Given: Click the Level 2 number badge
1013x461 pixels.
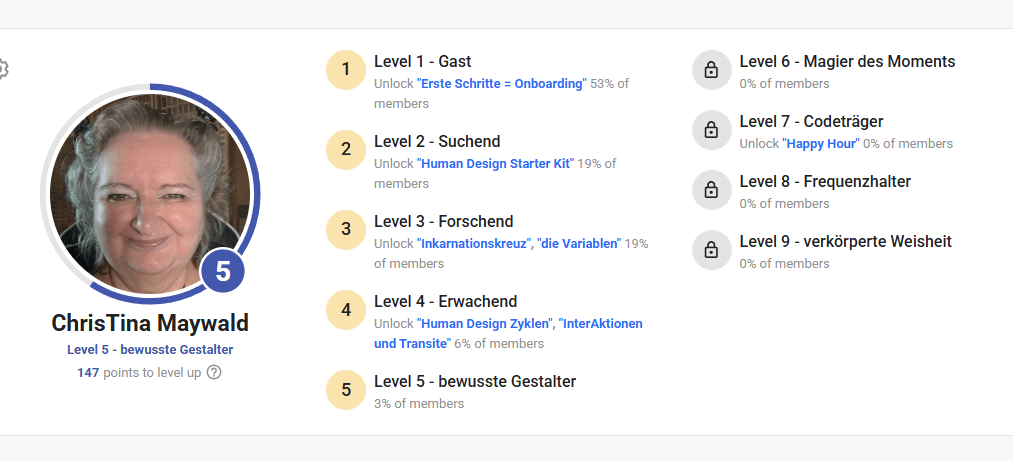Looking at the screenshot, I should (x=346, y=150).
